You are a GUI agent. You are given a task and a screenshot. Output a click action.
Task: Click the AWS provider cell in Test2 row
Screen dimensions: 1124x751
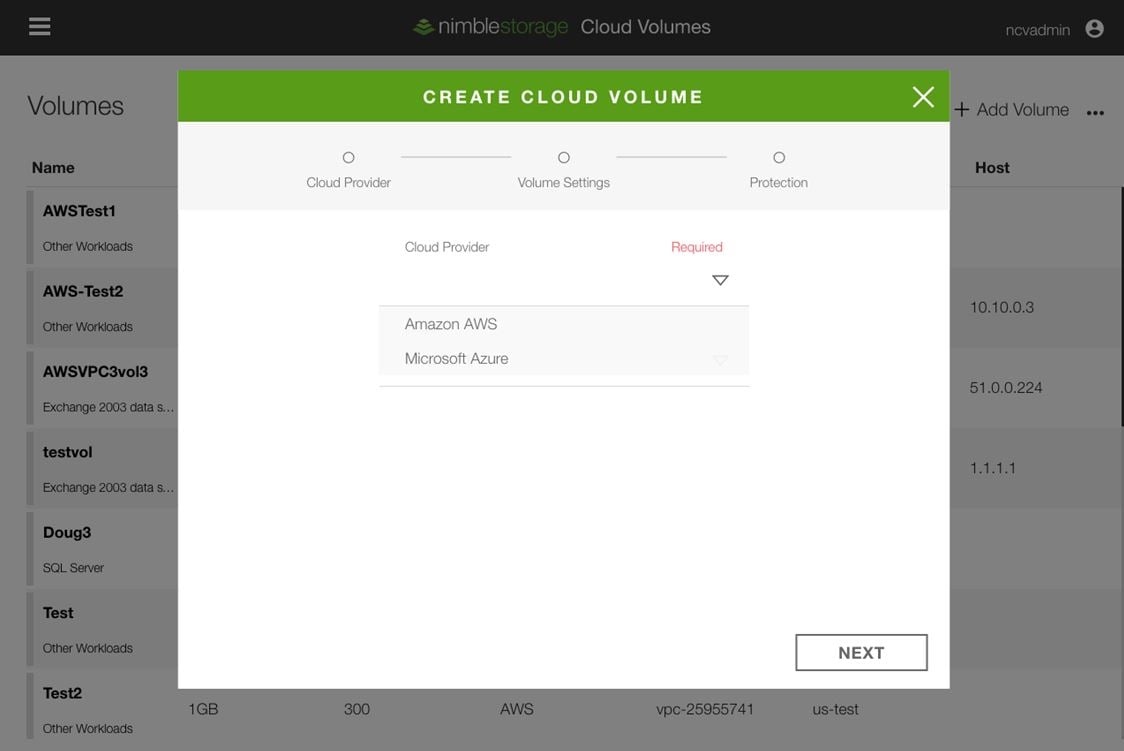pos(517,709)
